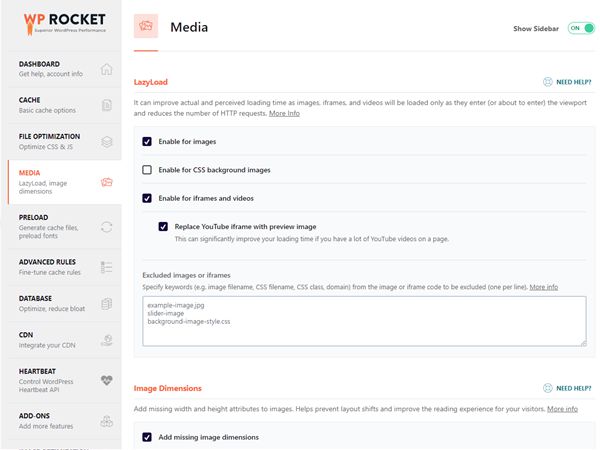The image size is (600, 450).
Task: Click the CDN hand-globe icon
Action: pos(107,340)
